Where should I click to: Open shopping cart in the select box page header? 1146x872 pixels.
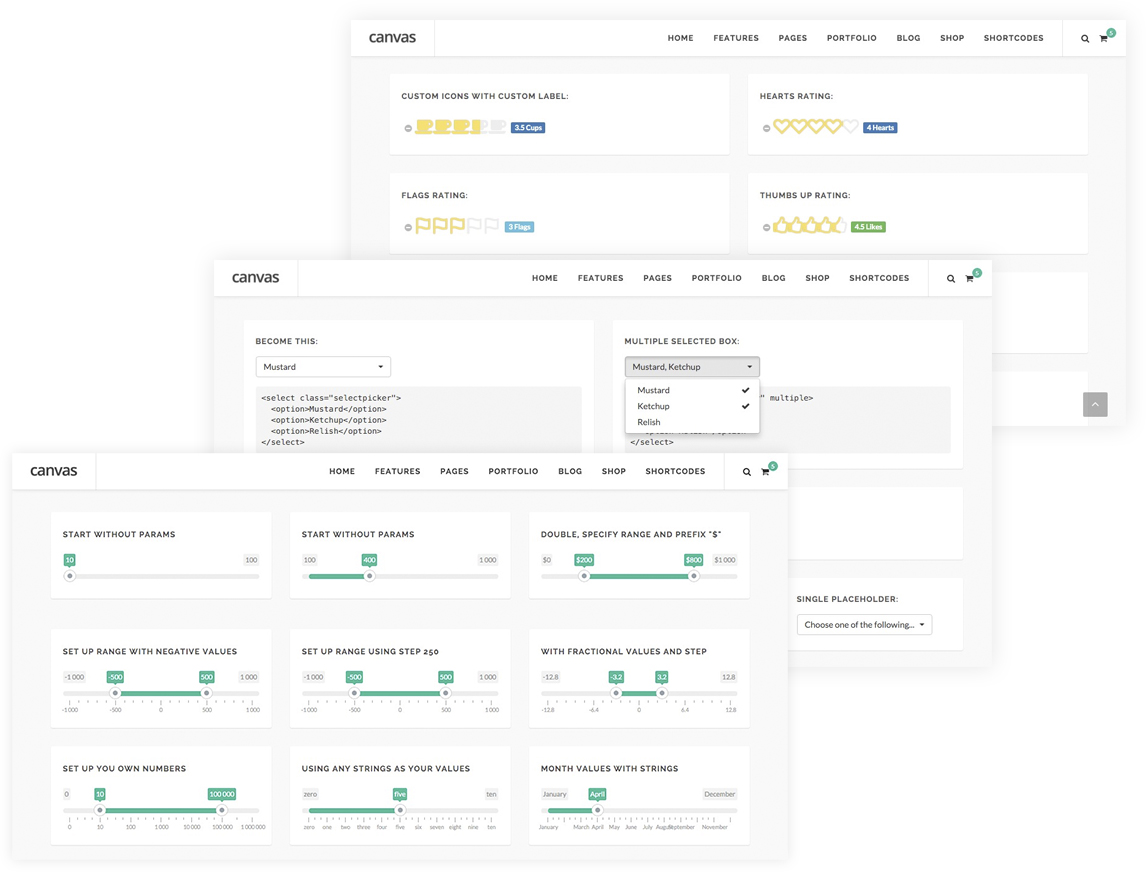click(969, 279)
